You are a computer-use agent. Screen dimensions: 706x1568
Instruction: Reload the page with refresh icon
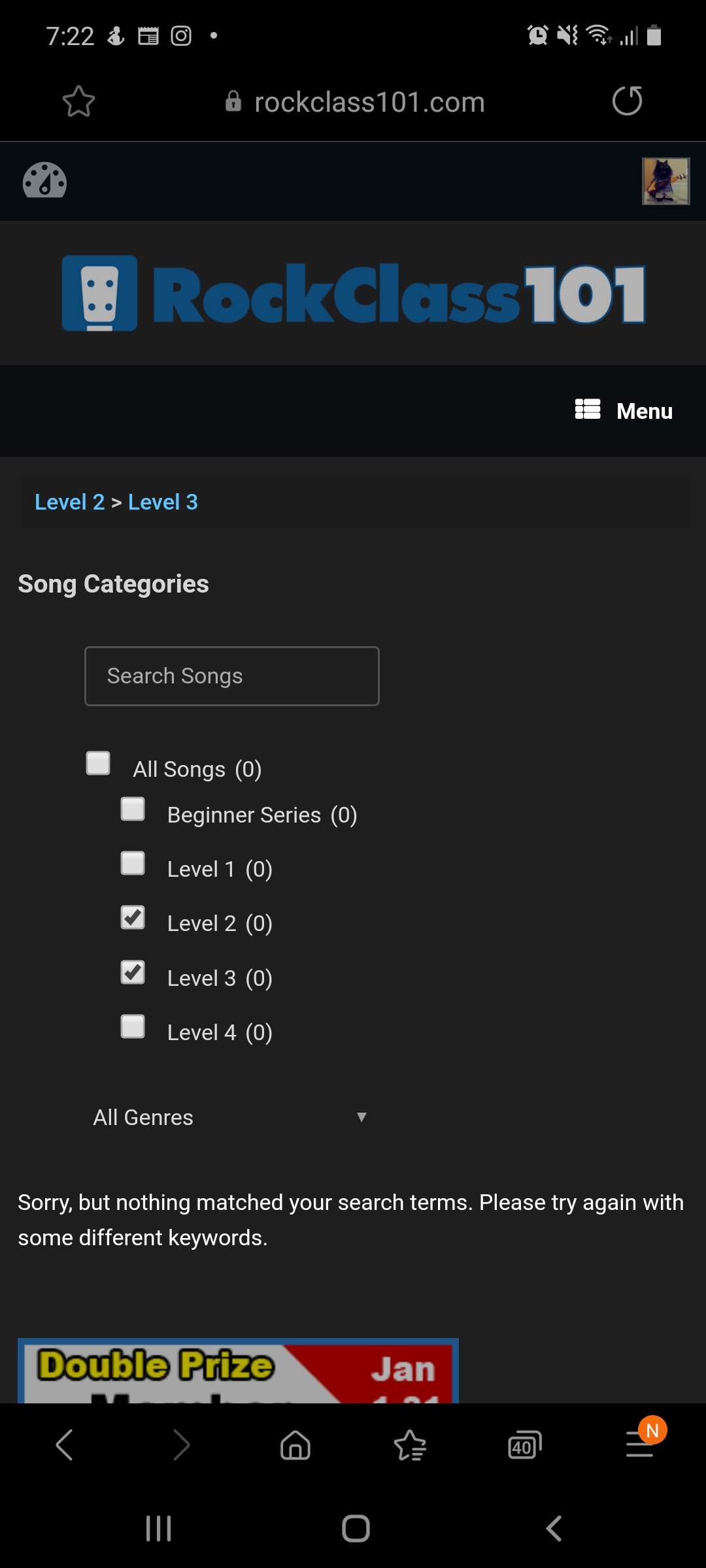tap(627, 101)
